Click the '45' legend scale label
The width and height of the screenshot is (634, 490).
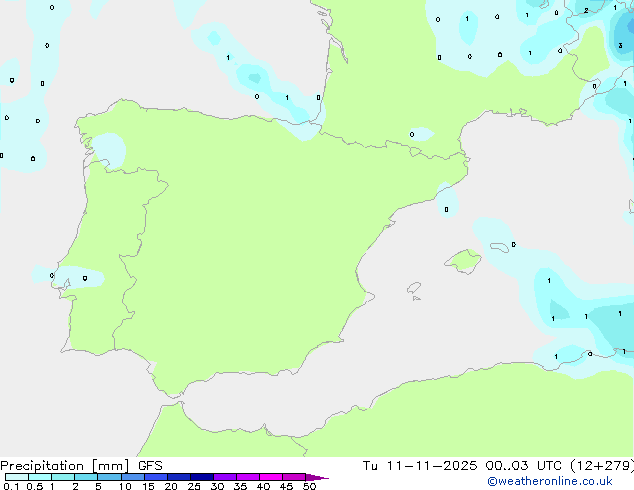coord(286,486)
